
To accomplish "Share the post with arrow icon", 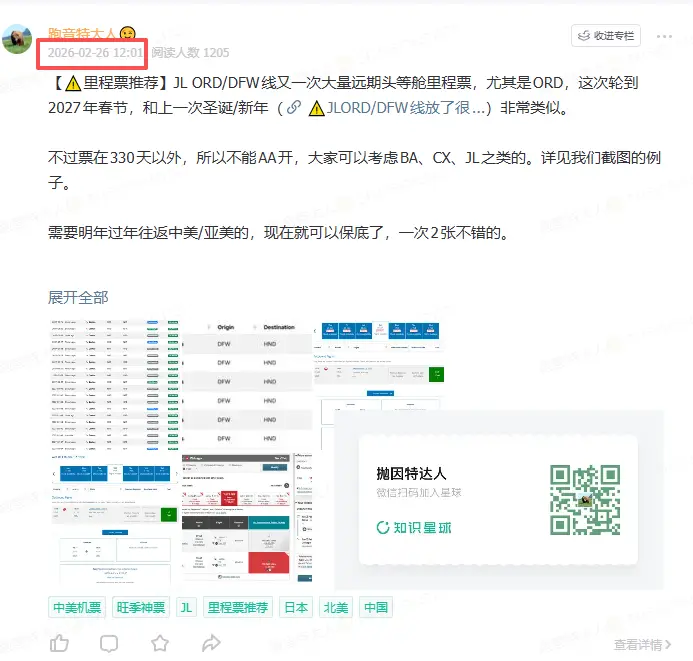I will [x=211, y=643].
